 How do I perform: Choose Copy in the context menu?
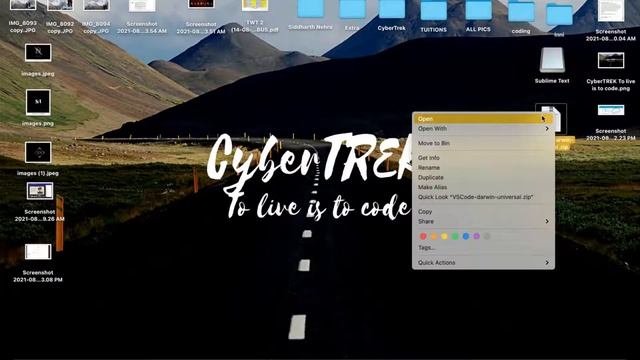[483, 212]
